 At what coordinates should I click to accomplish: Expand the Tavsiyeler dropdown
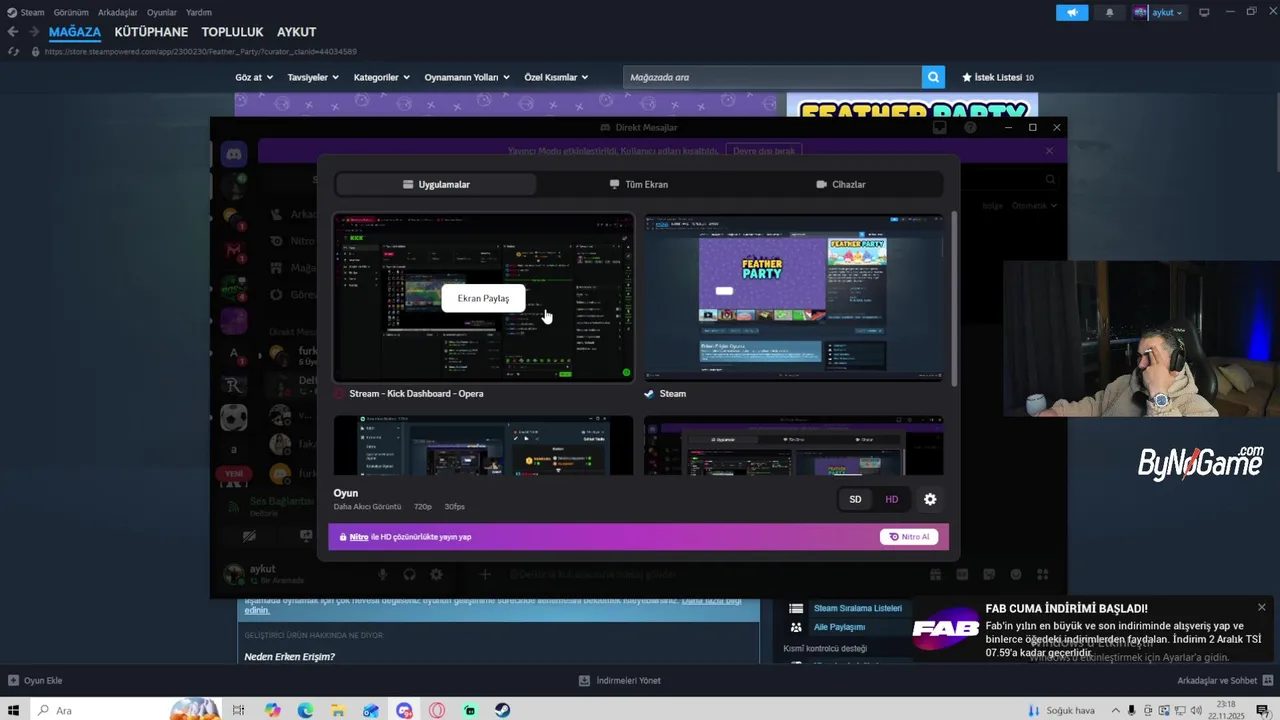(313, 77)
